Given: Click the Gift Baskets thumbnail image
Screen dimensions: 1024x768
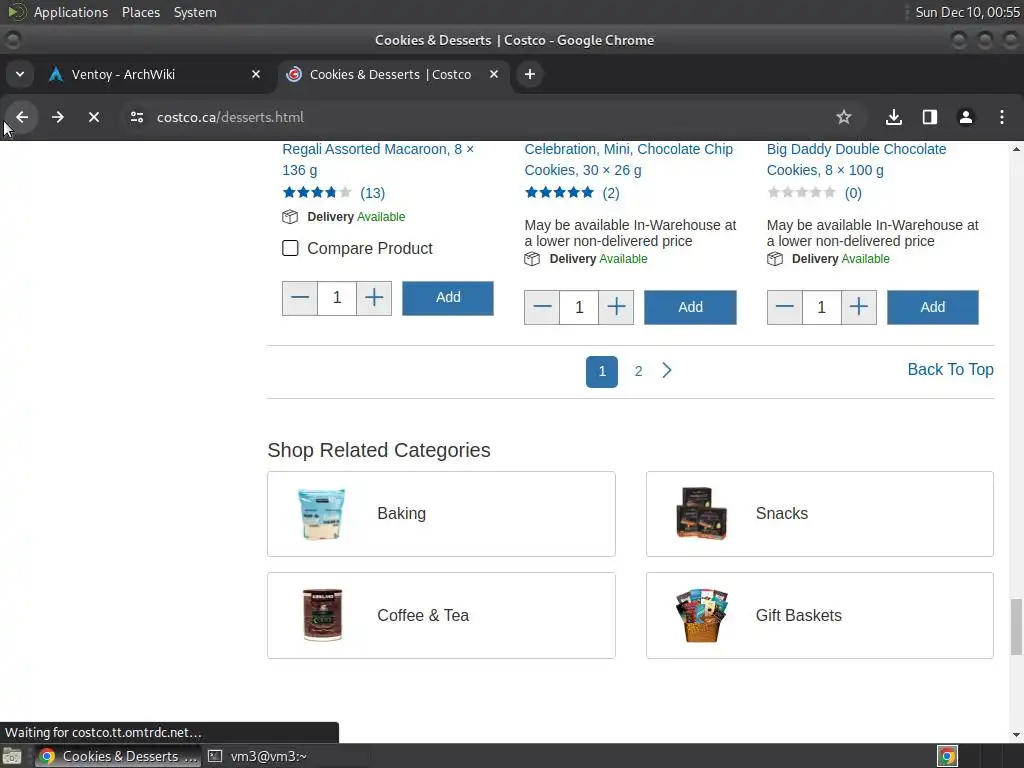Looking at the screenshot, I should click(x=701, y=615).
